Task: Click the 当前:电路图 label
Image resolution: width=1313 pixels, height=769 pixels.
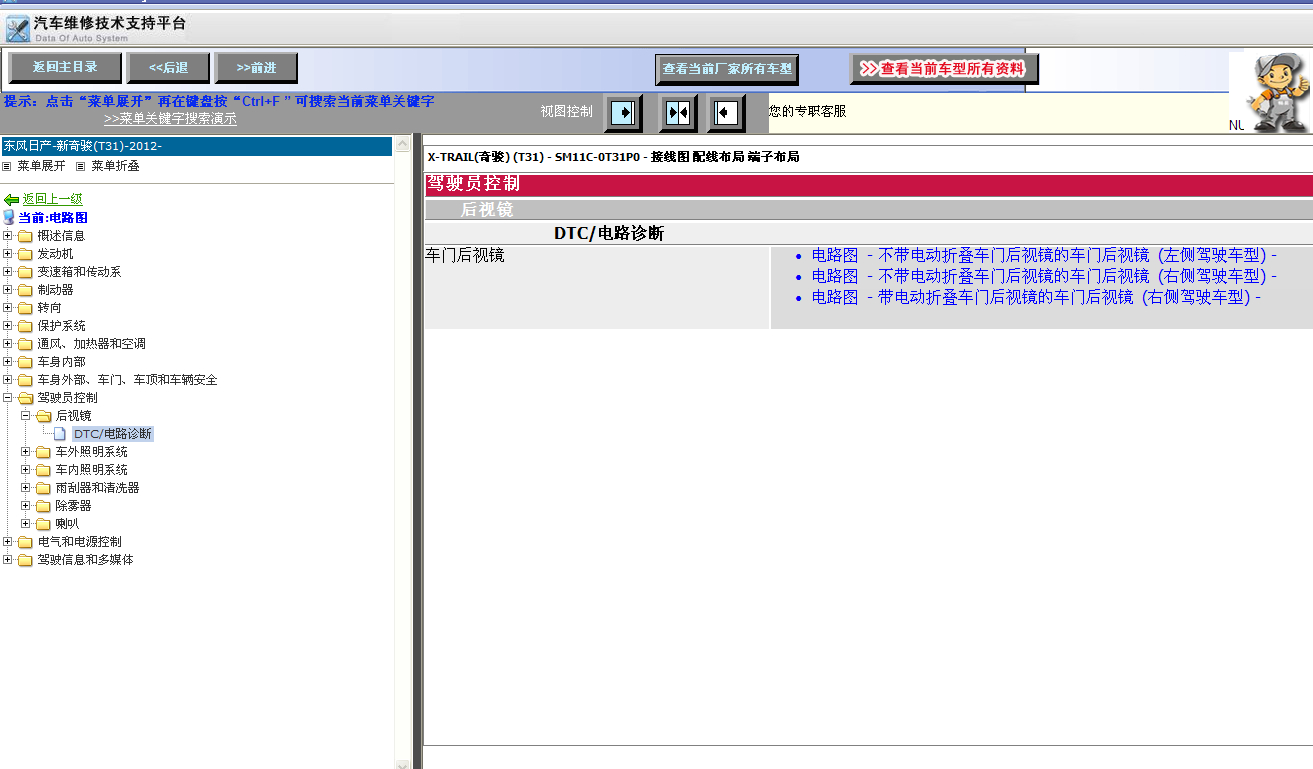Action: point(53,217)
